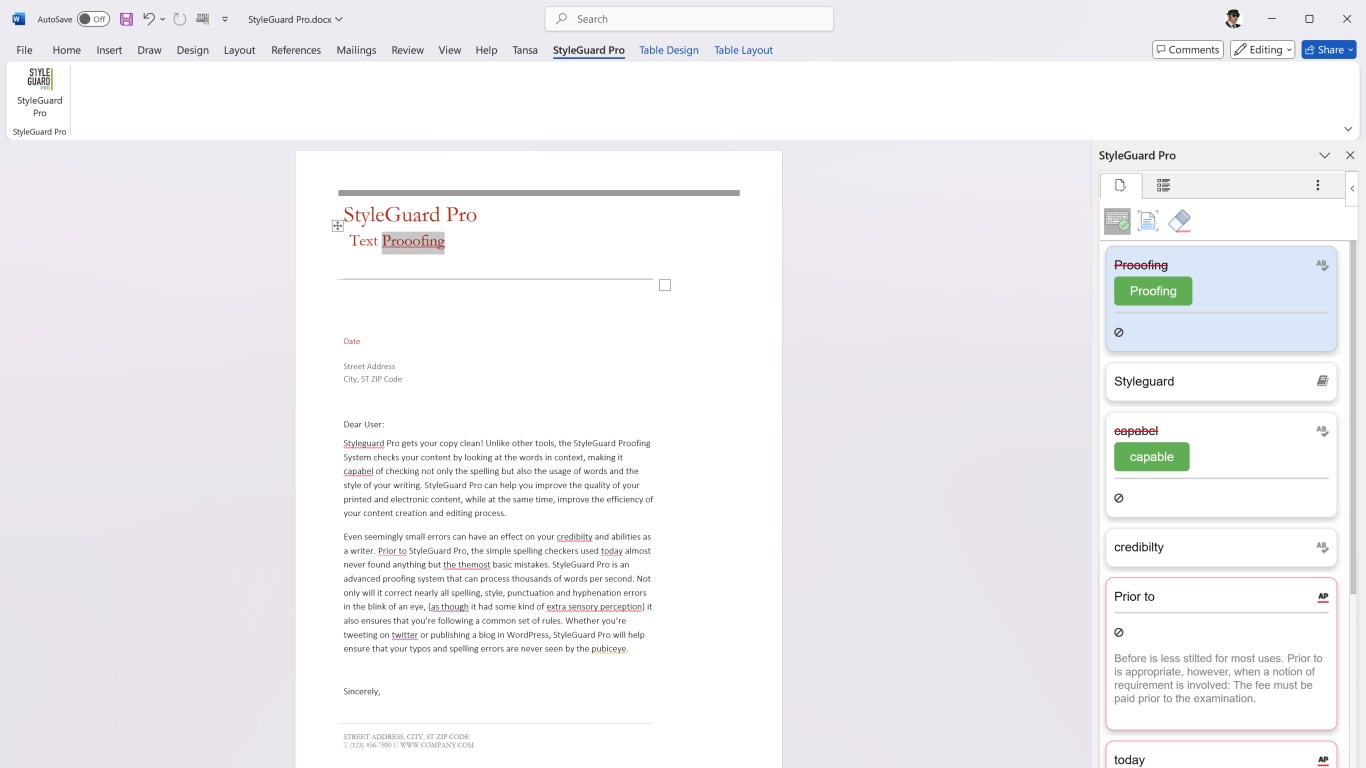Image resolution: width=1366 pixels, height=768 pixels.
Task: Open the list view pane tab
Action: point(1163,185)
